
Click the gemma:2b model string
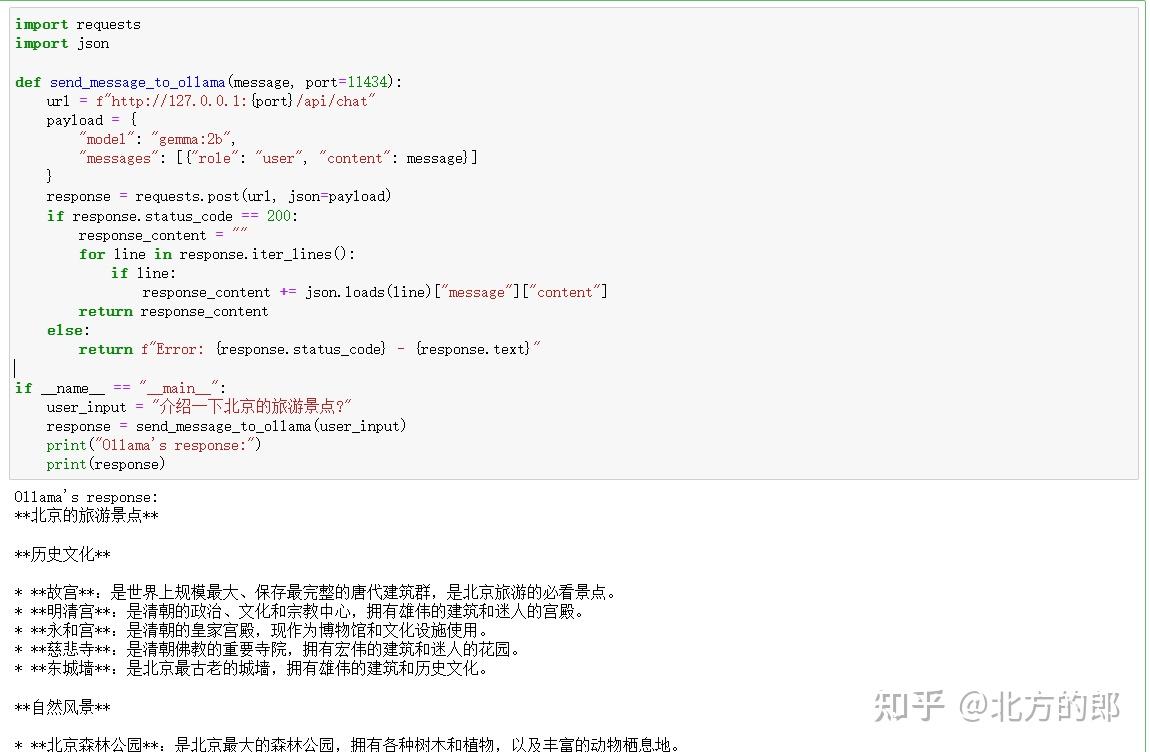(x=190, y=139)
